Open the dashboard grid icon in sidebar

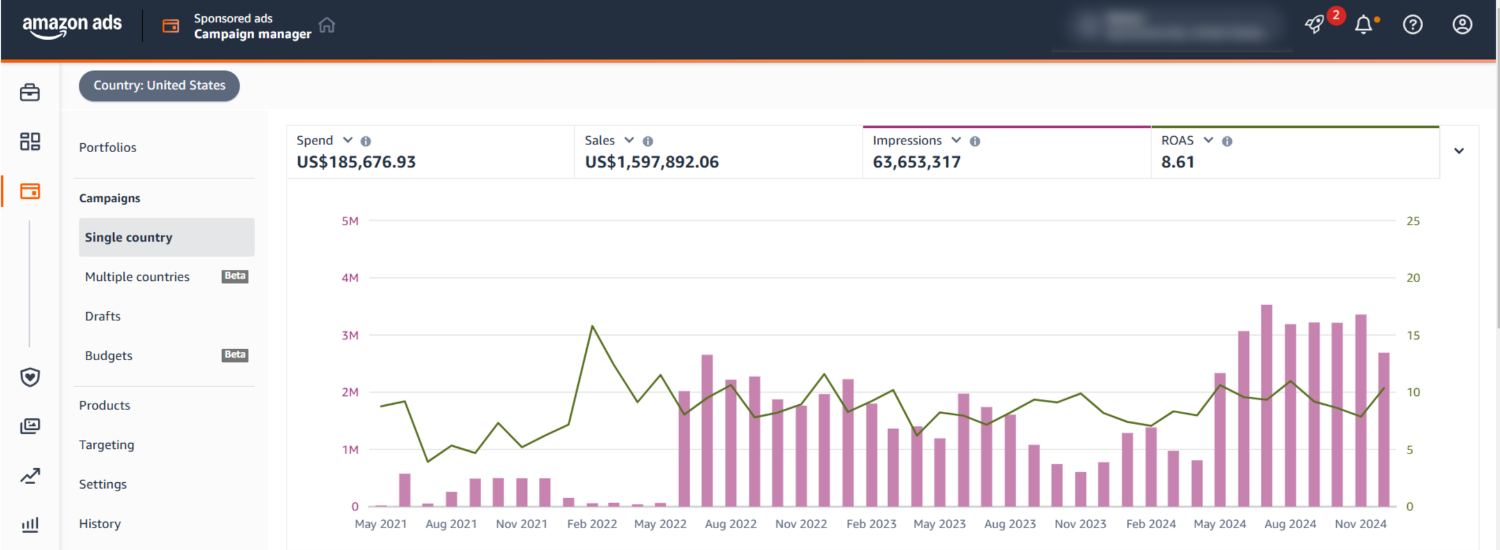(30, 142)
